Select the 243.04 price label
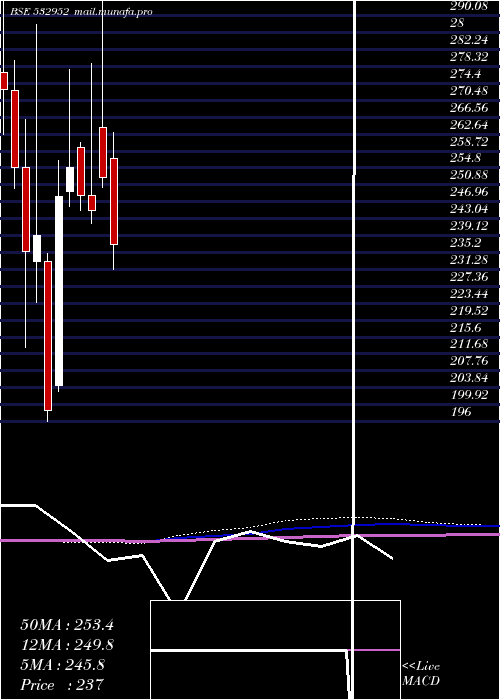Screen dimensions: 500x700 [468, 209]
